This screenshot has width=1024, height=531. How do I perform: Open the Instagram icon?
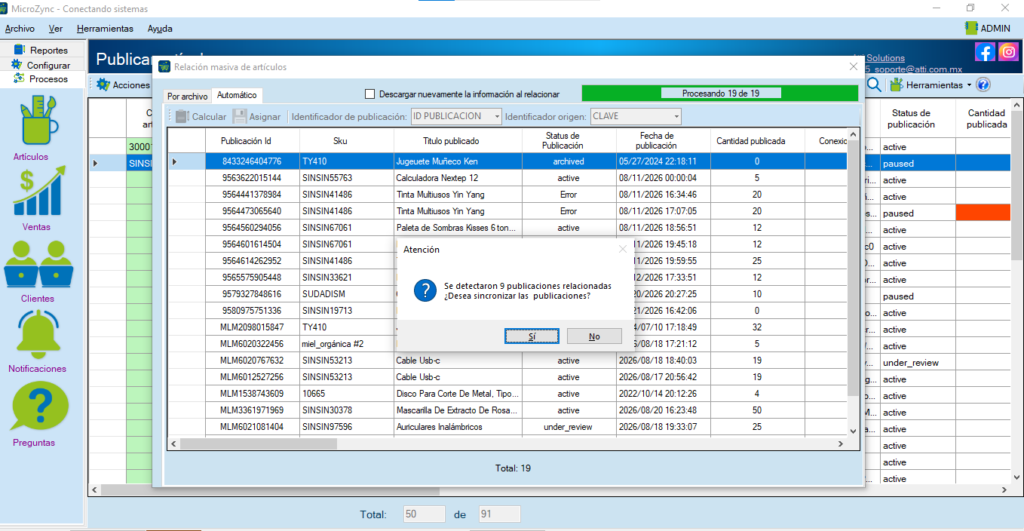(1008, 52)
